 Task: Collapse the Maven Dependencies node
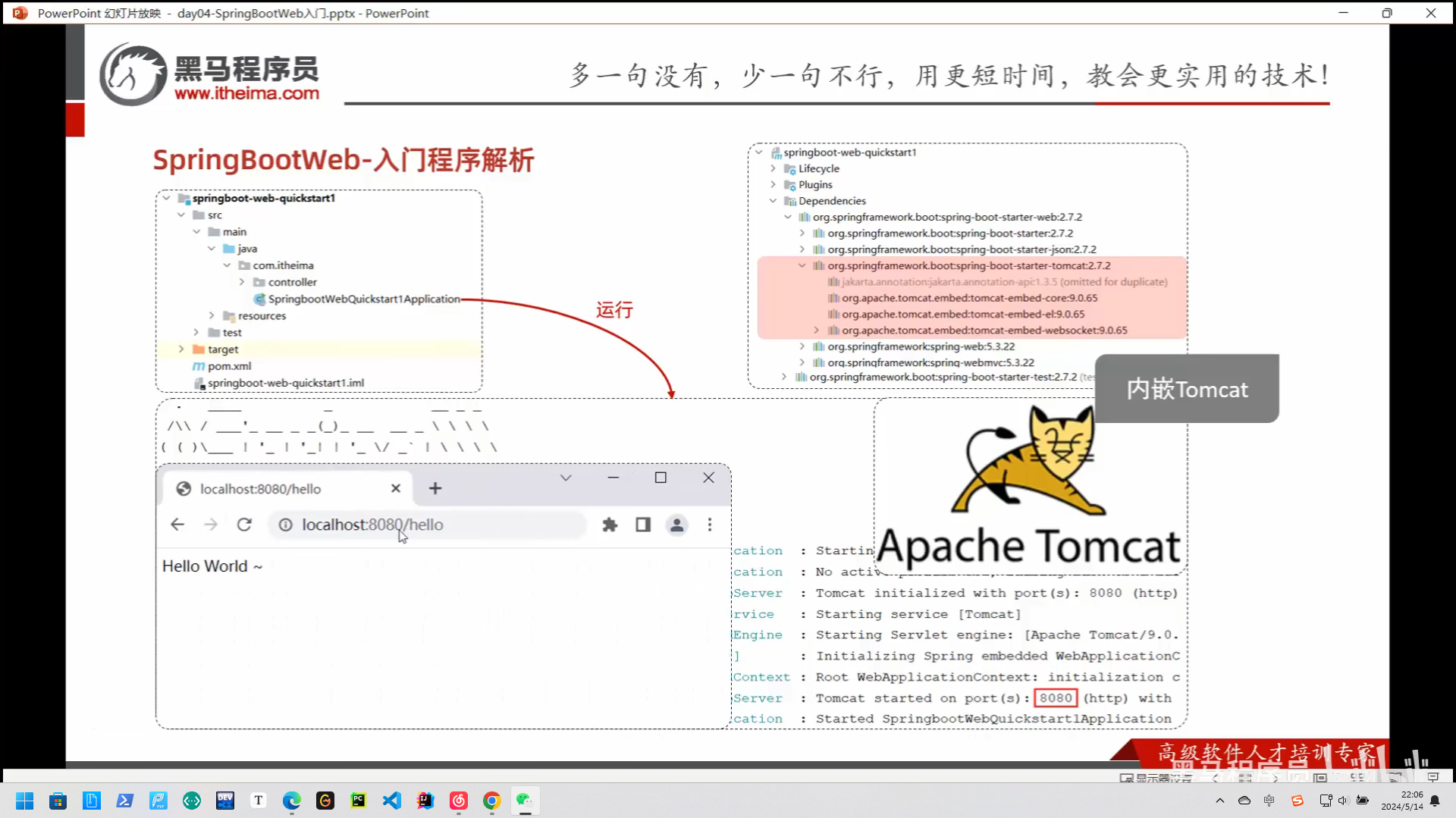773,201
